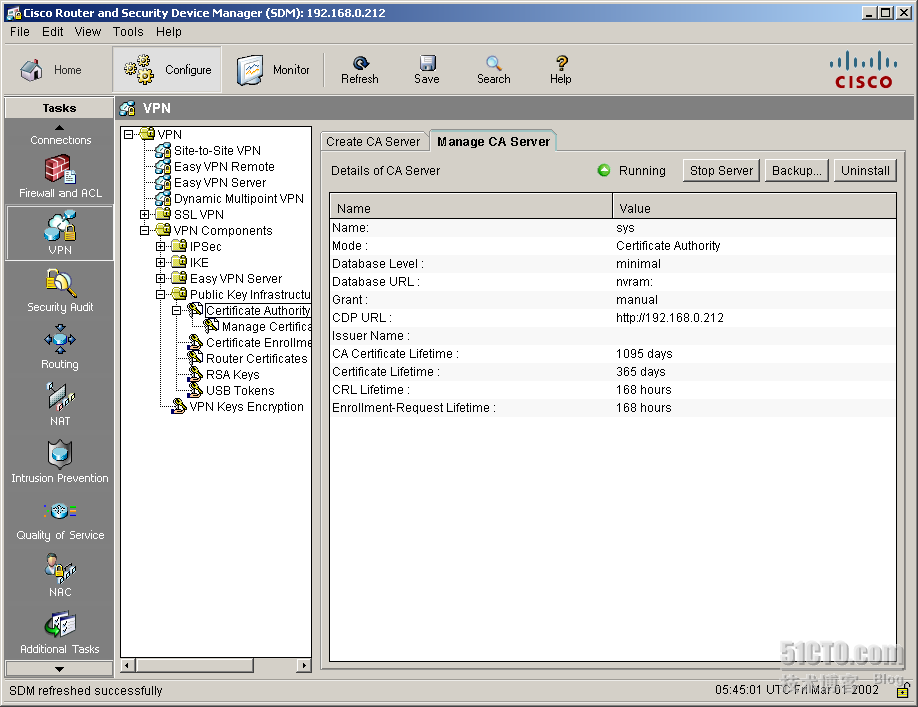Select Certificate Enrollment node
The height and width of the screenshot is (707, 918).
258,342
